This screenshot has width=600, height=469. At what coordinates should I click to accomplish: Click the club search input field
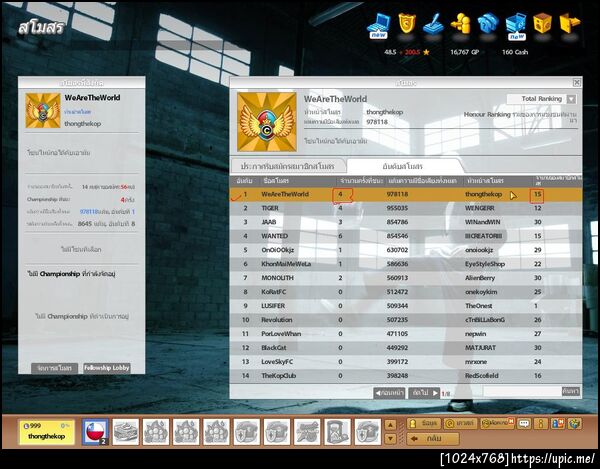522,391
